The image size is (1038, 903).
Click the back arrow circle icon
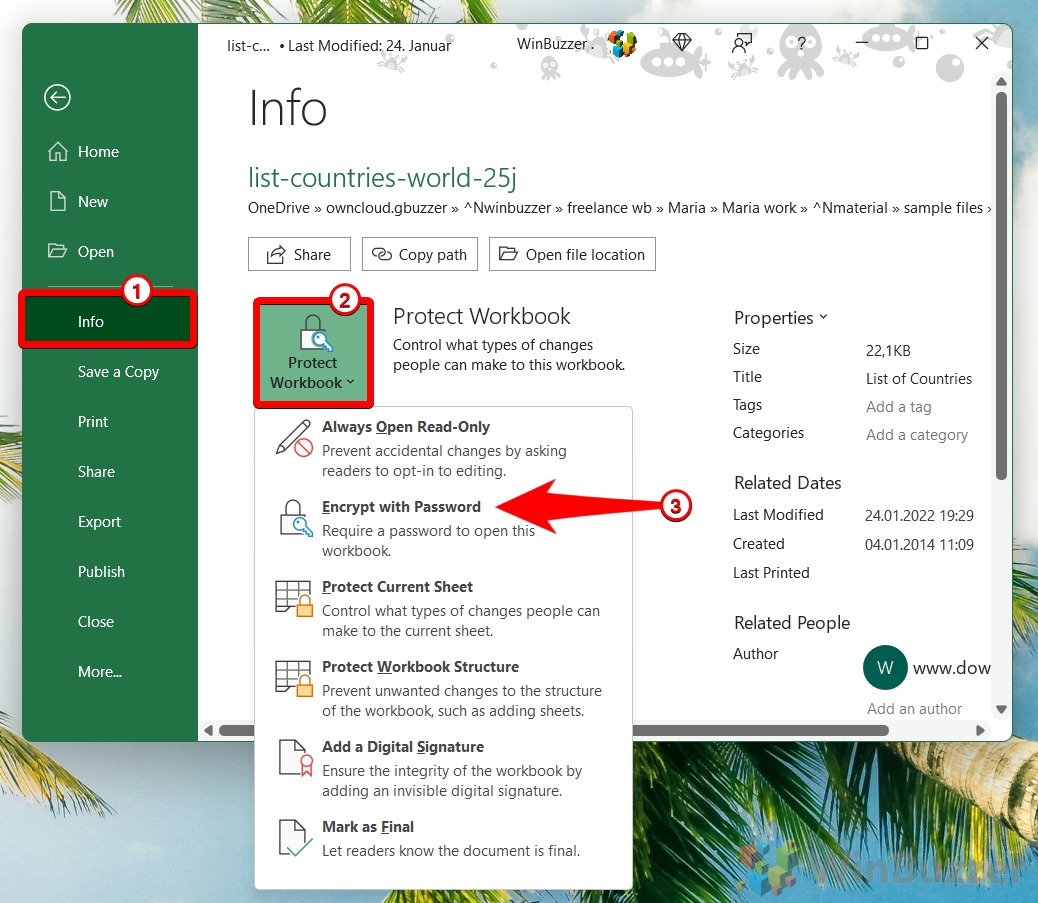pyautogui.click(x=57, y=97)
